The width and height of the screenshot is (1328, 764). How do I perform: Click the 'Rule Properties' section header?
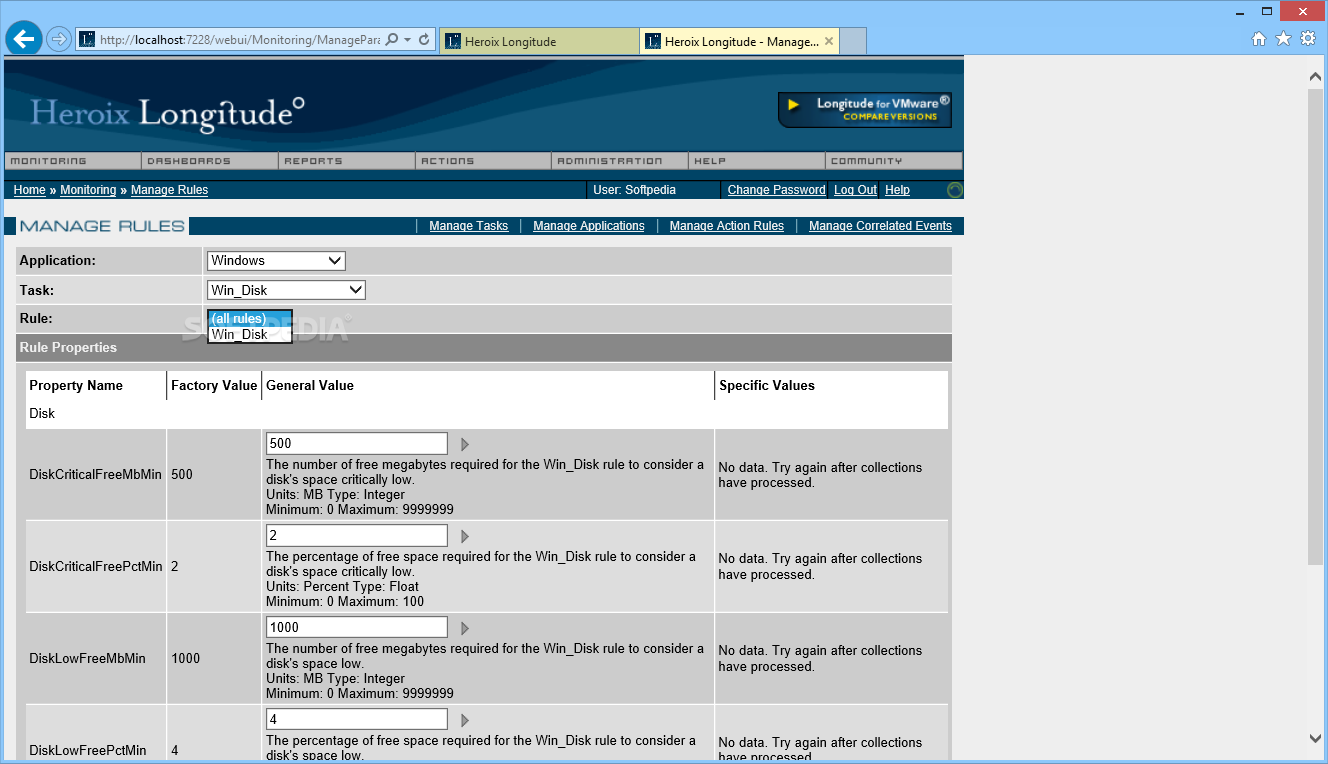click(68, 348)
